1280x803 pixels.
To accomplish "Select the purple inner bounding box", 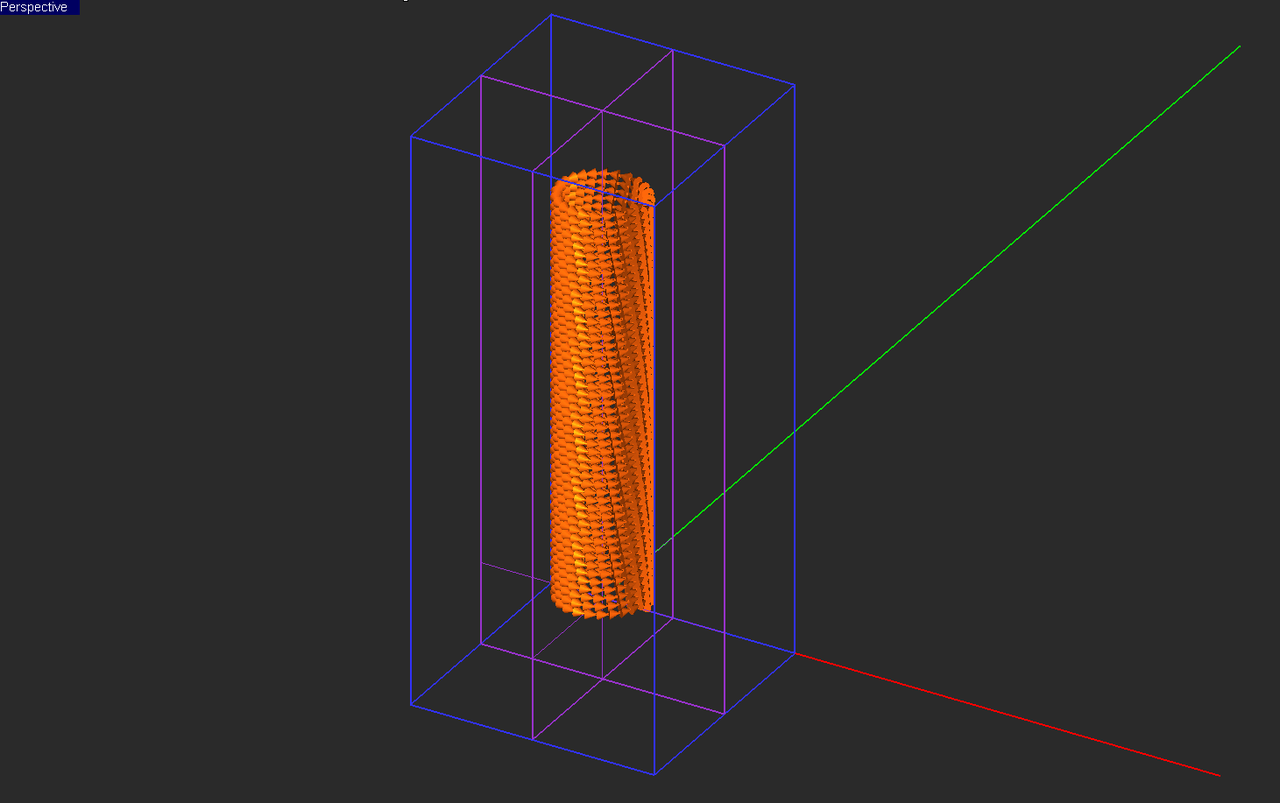I will point(483,350).
